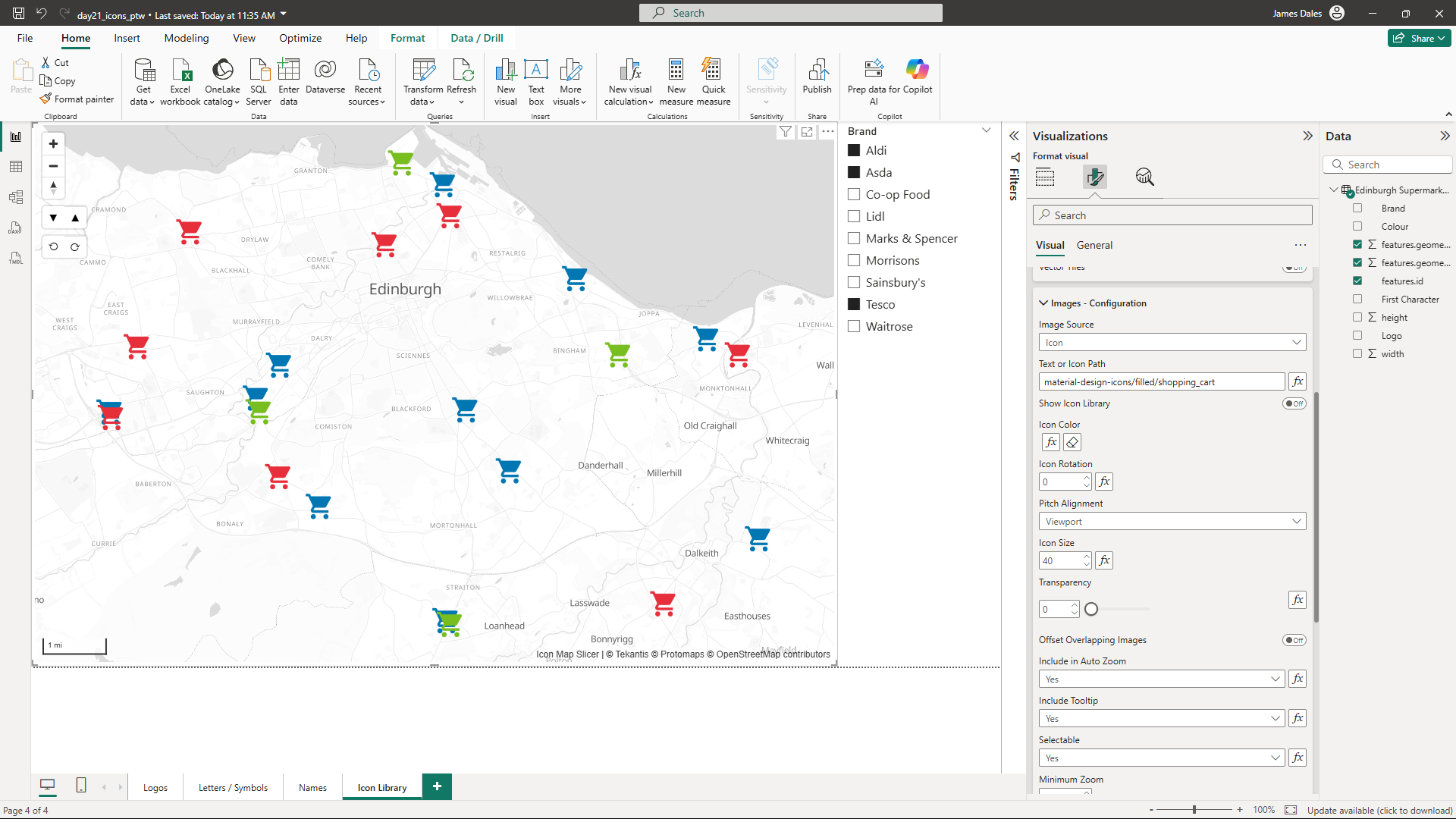This screenshot has height=819, width=1456.
Task: Click the Transparency slider handle
Action: coord(1091,609)
